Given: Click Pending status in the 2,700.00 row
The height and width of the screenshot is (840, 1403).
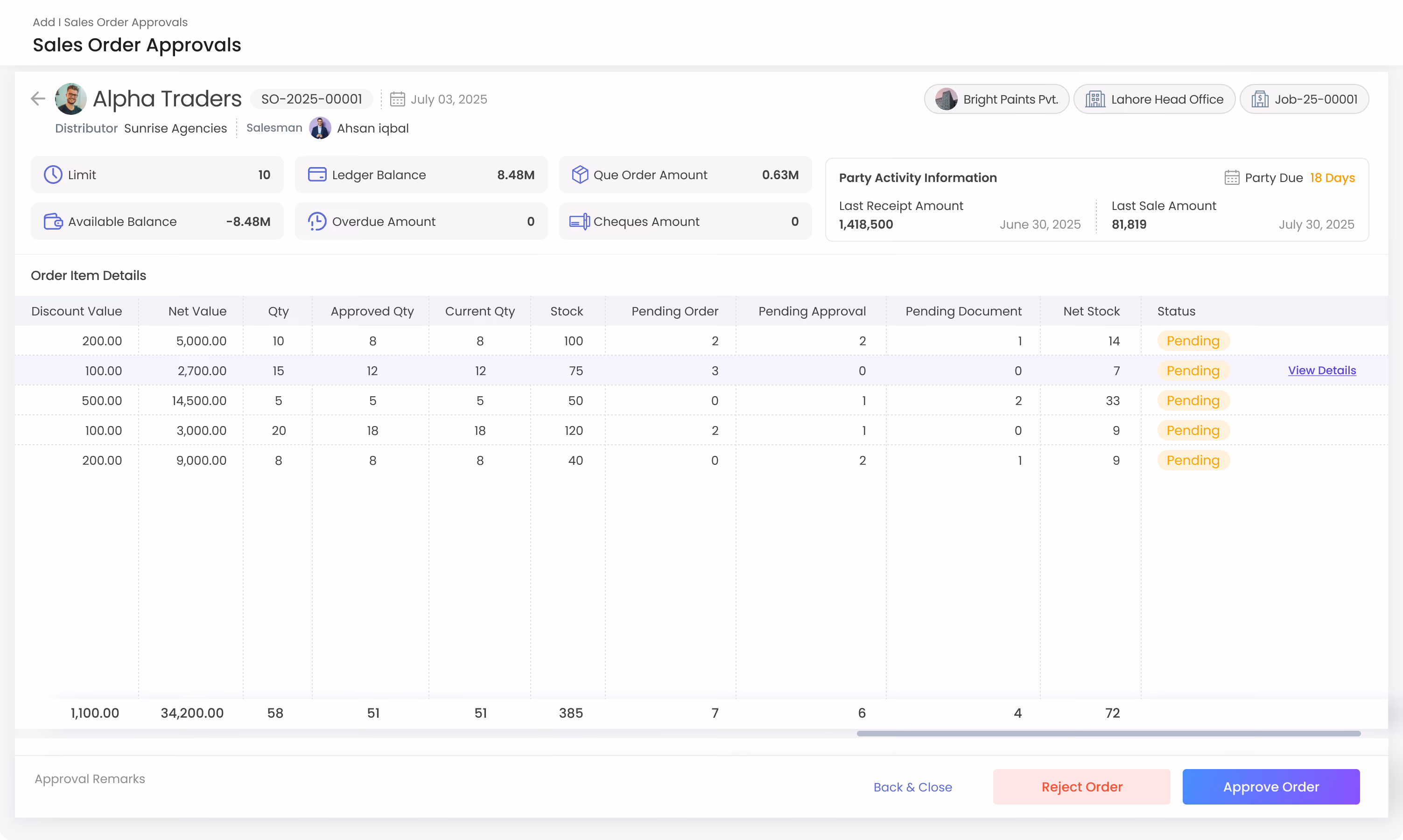Looking at the screenshot, I should click(1193, 371).
